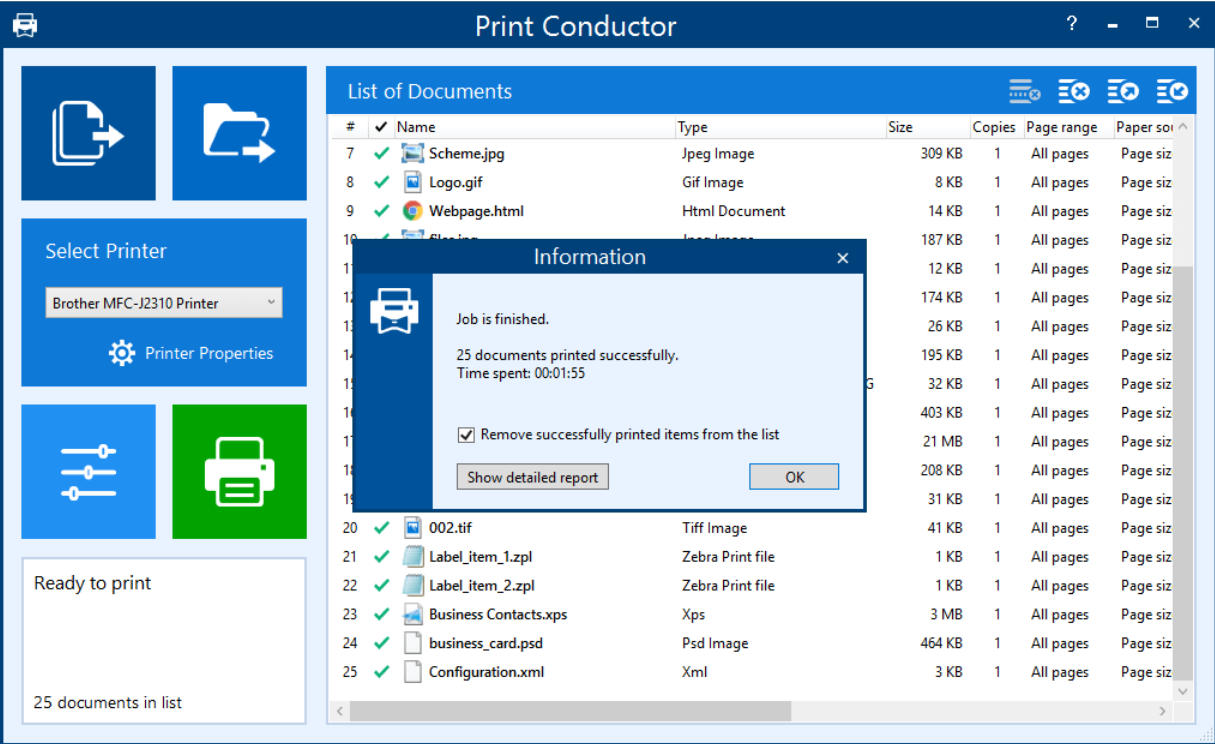The height and width of the screenshot is (744, 1215).
Task: Open the Settings sliders tile
Action: tap(88, 472)
